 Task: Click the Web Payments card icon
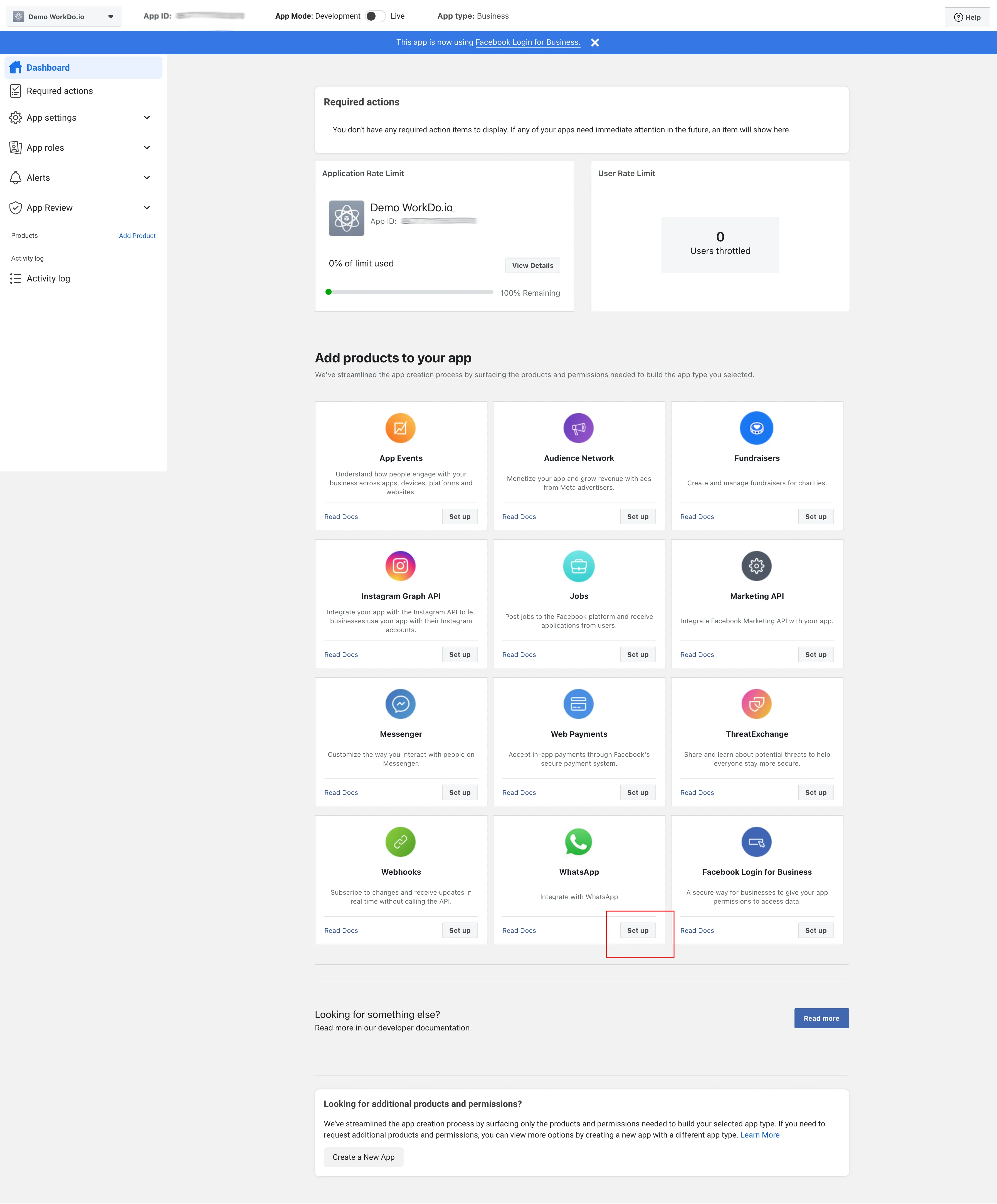pos(579,703)
